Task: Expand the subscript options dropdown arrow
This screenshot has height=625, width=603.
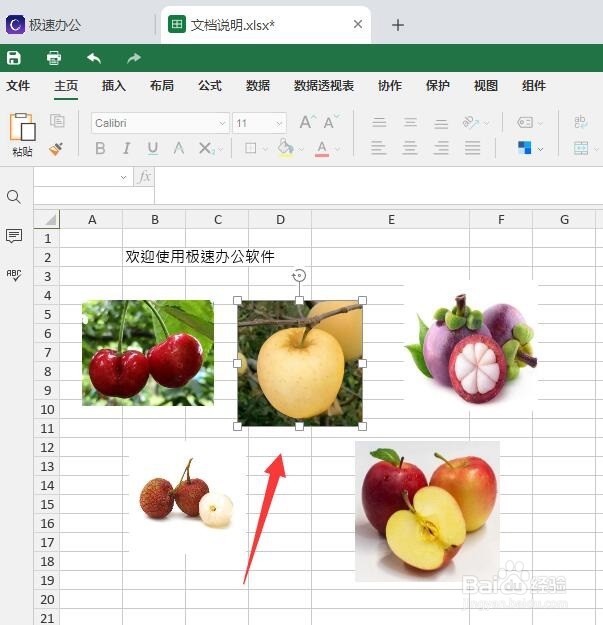Action: [220, 149]
